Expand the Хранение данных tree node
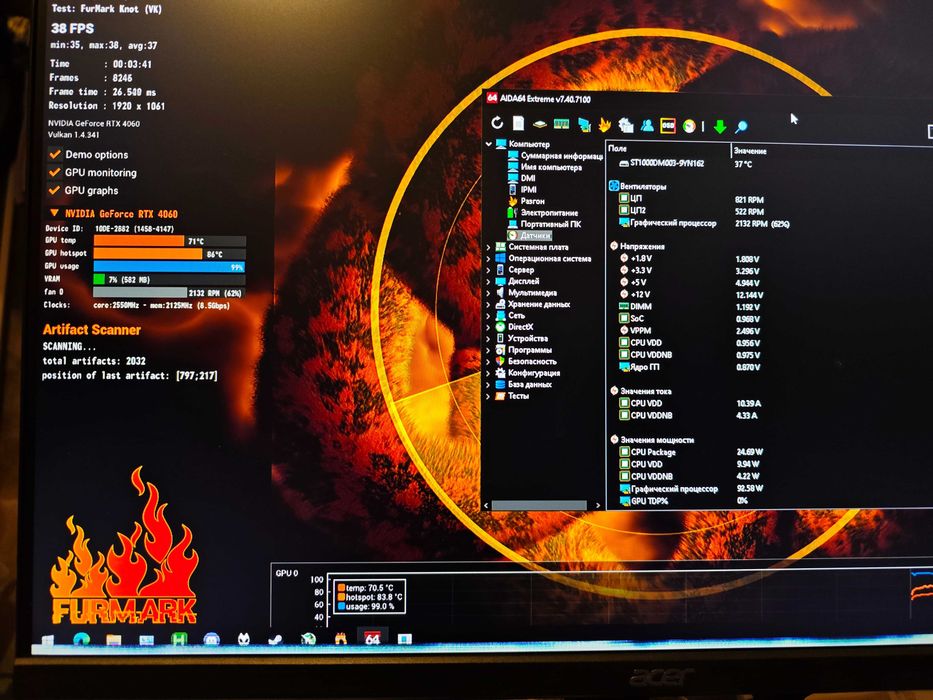 coord(489,304)
